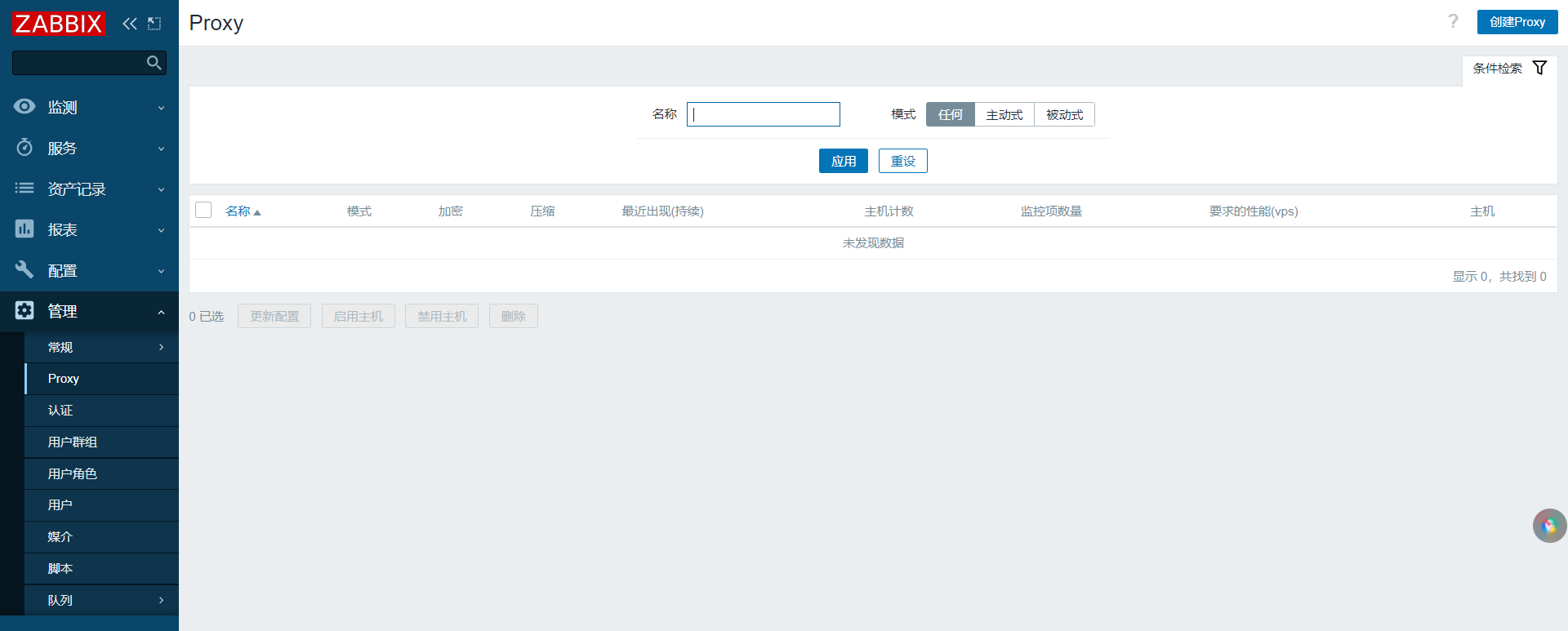This screenshot has width=1568, height=631.
Task: Click the disabled 启用主机 button
Action: [358, 316]
